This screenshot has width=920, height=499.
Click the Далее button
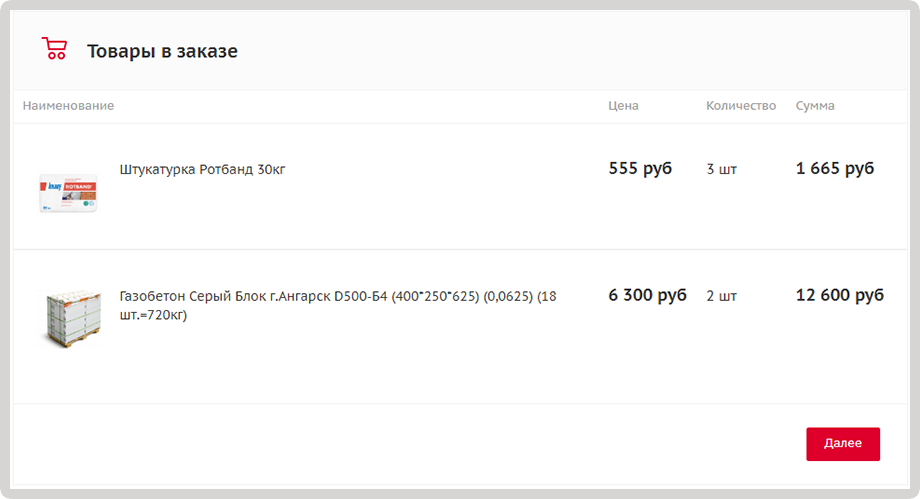pyautogui.click(x=843, y=444)
